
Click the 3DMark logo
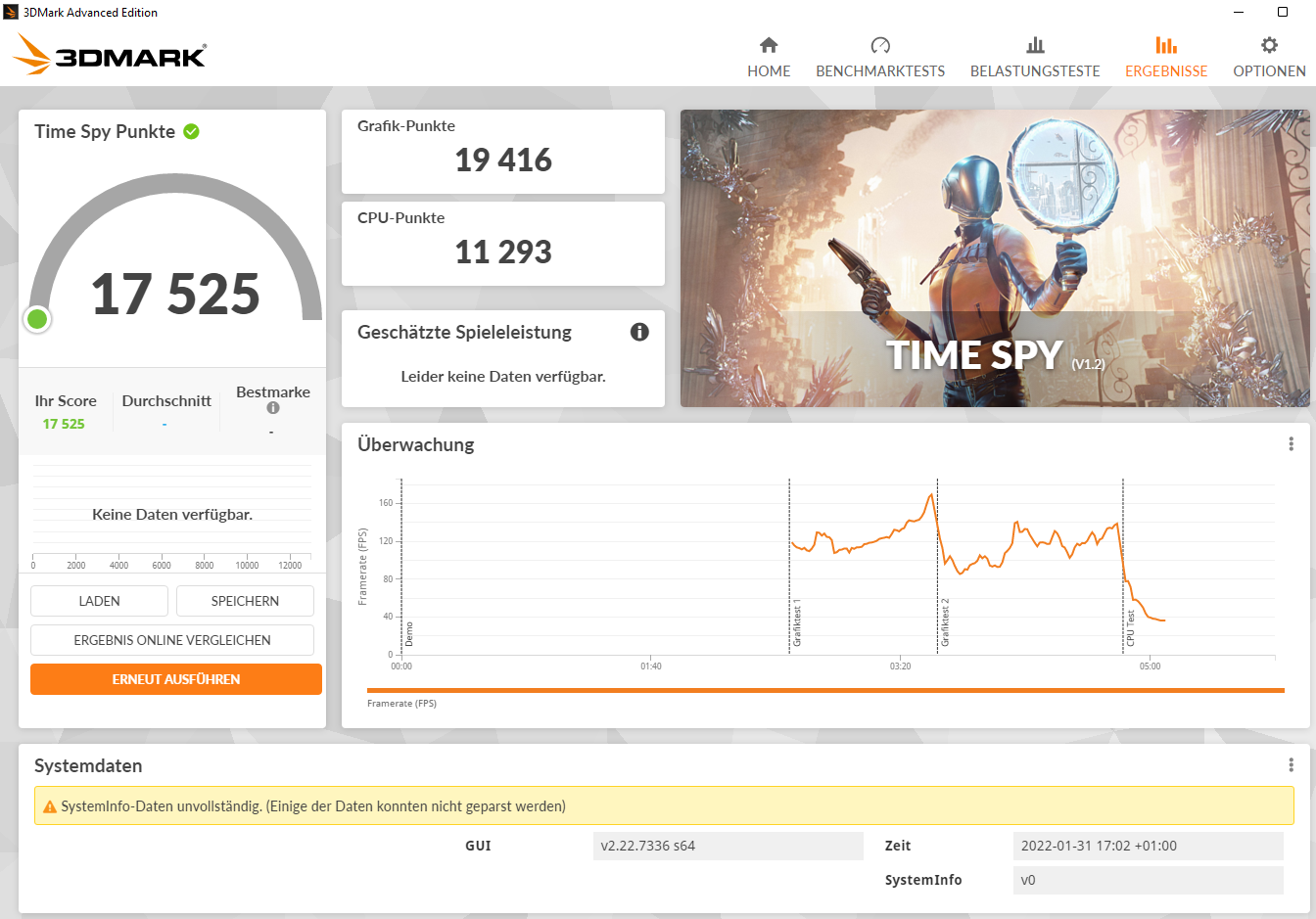point(109,55)
